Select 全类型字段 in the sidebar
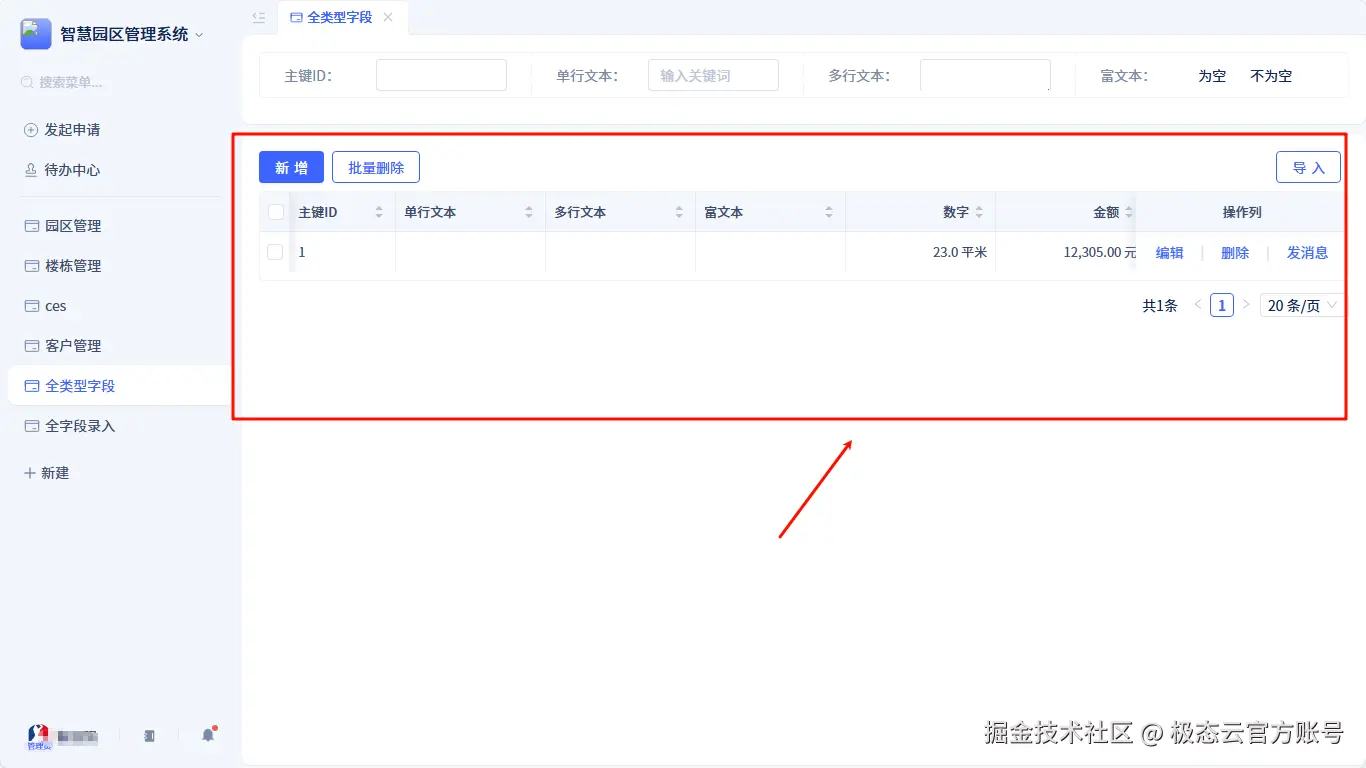 coord(120,386)
